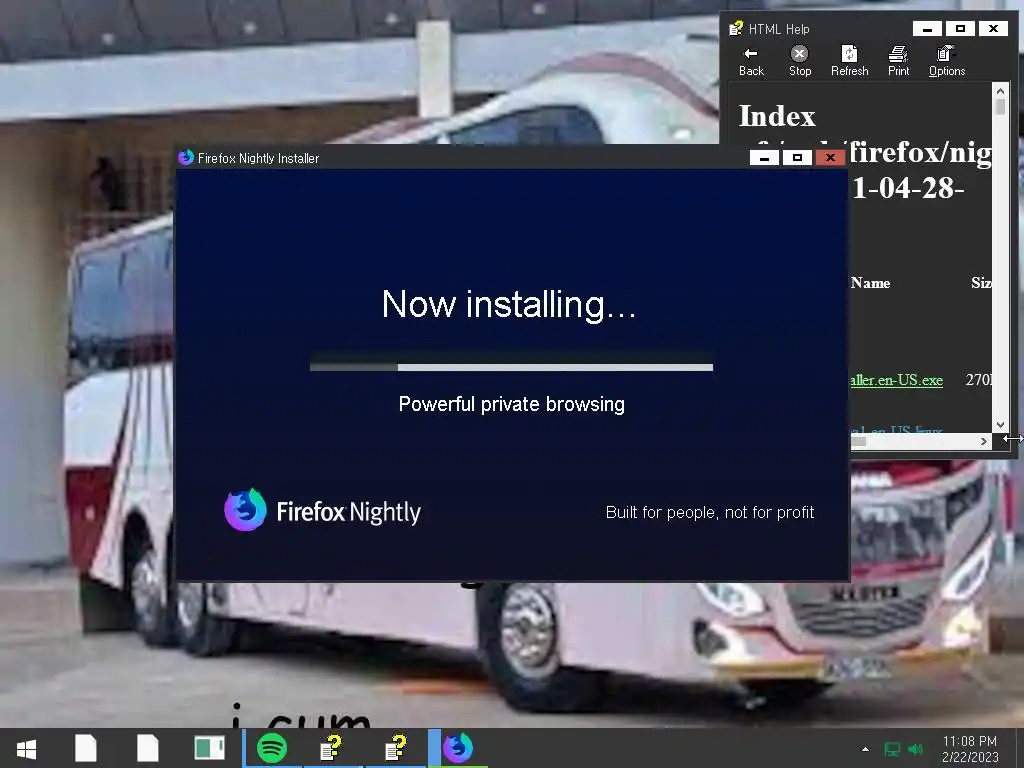Open the second blank document taskbar icon
The width and height of the screenshot is (1024, 768).
click(148, 748)
